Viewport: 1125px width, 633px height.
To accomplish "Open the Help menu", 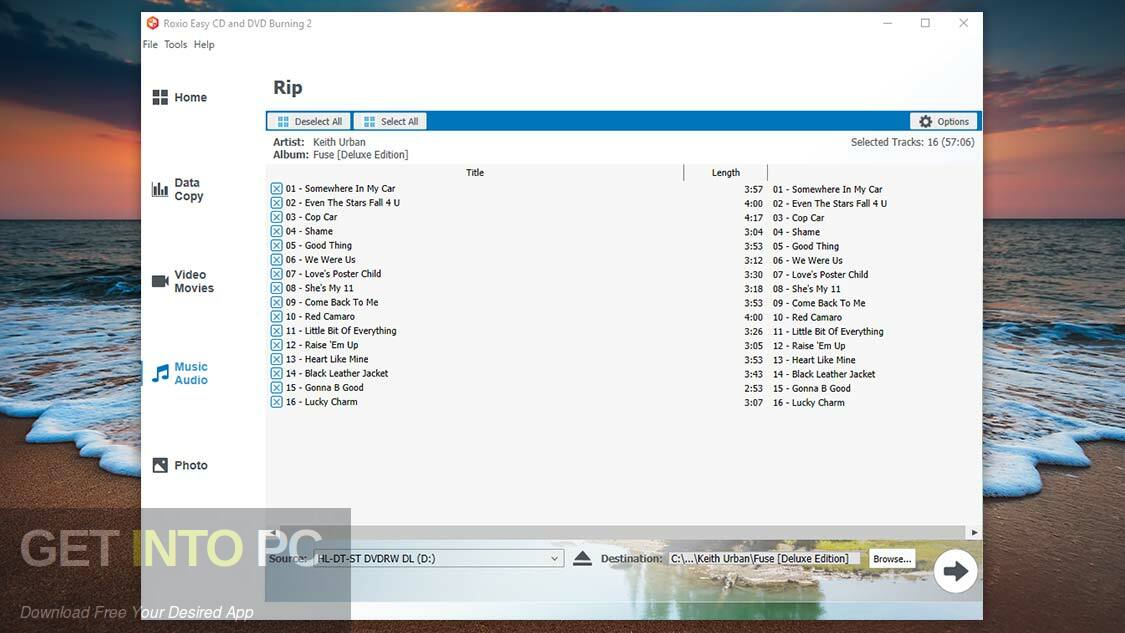I will tap(204, 44).
